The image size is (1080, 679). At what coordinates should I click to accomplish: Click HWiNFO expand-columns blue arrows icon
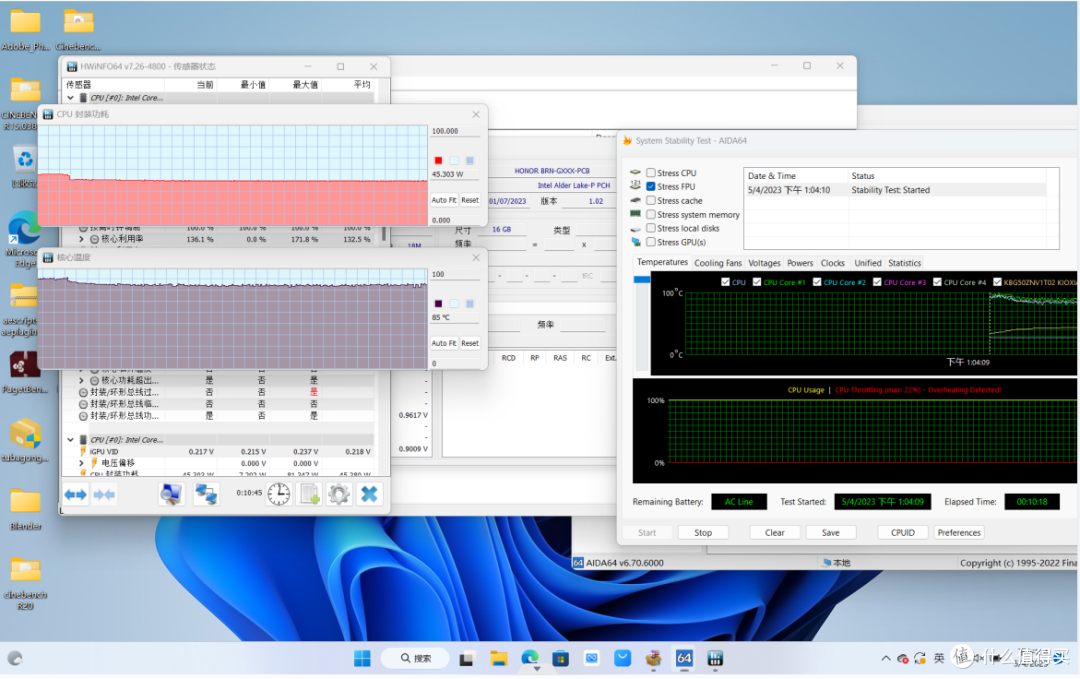click(76, 494)
